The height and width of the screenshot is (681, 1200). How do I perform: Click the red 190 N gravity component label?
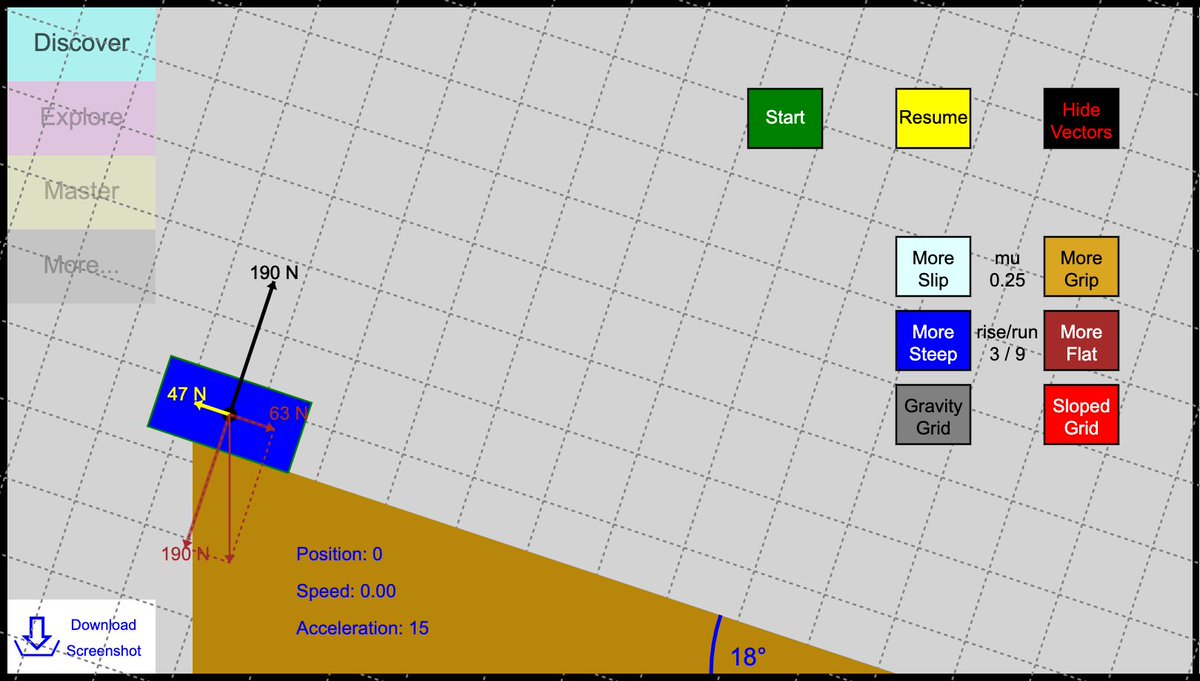click(186, 554)
